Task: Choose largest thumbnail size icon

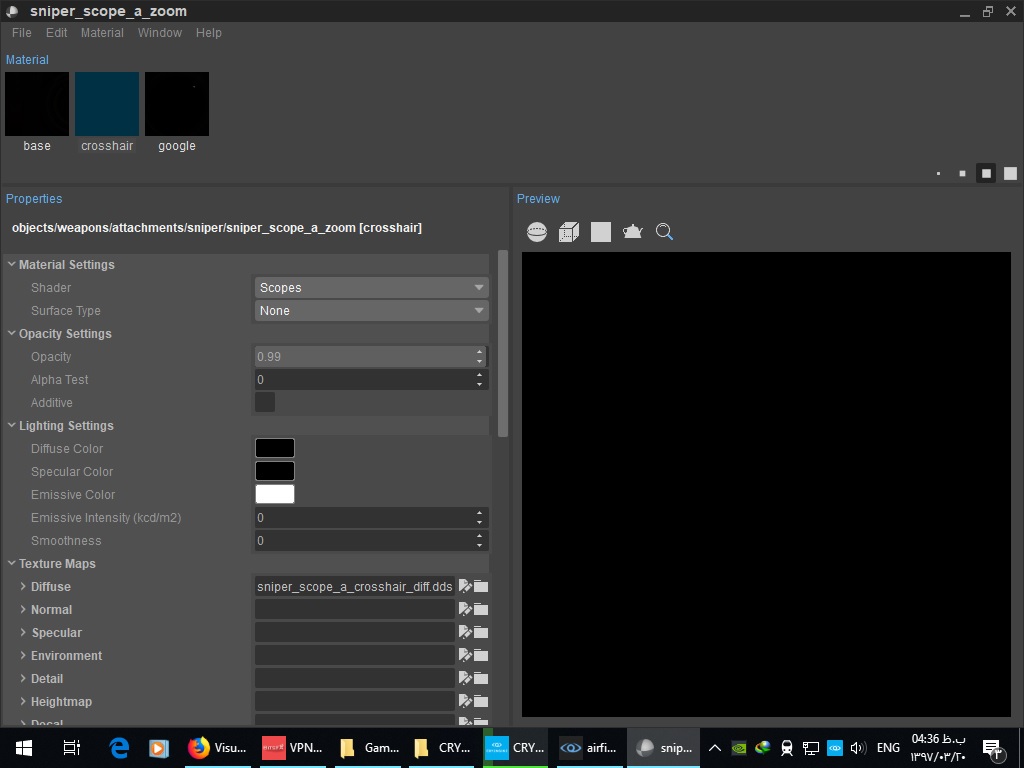Action: pos(1010,173)
